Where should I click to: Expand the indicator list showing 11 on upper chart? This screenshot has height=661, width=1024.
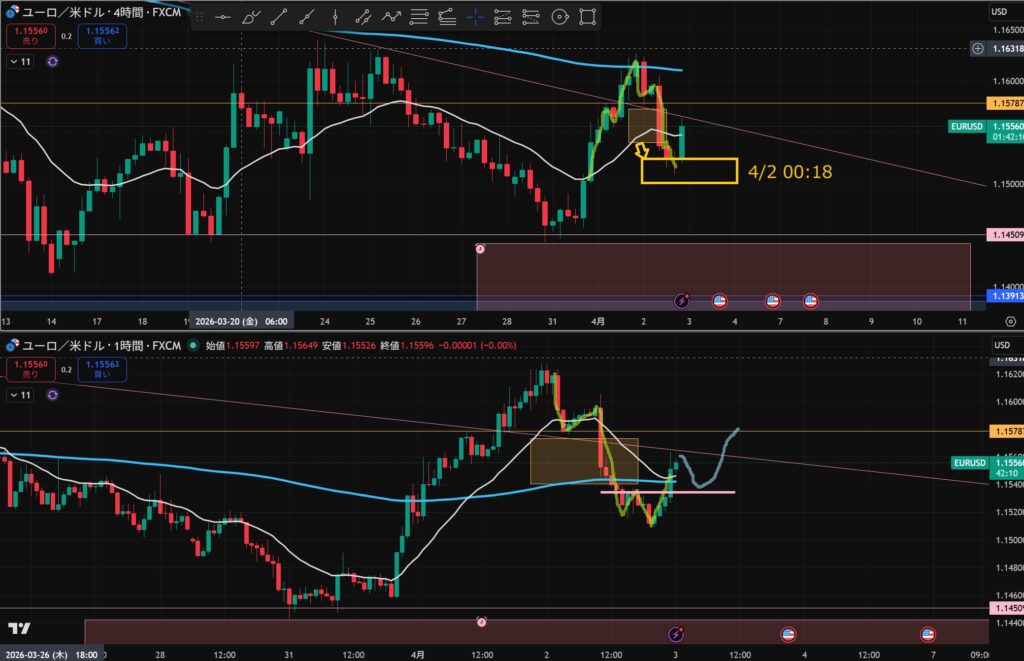20,61
